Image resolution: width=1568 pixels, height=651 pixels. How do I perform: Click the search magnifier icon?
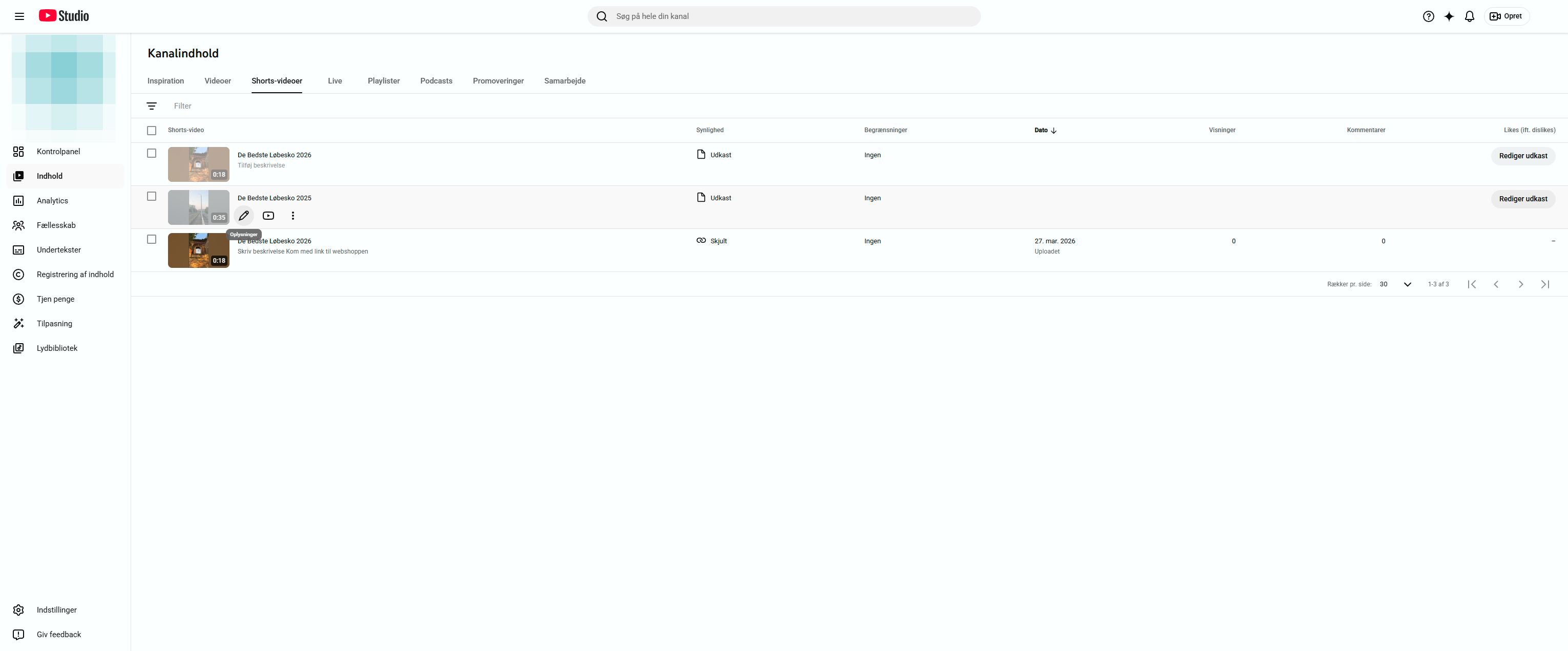click(601, 16)
